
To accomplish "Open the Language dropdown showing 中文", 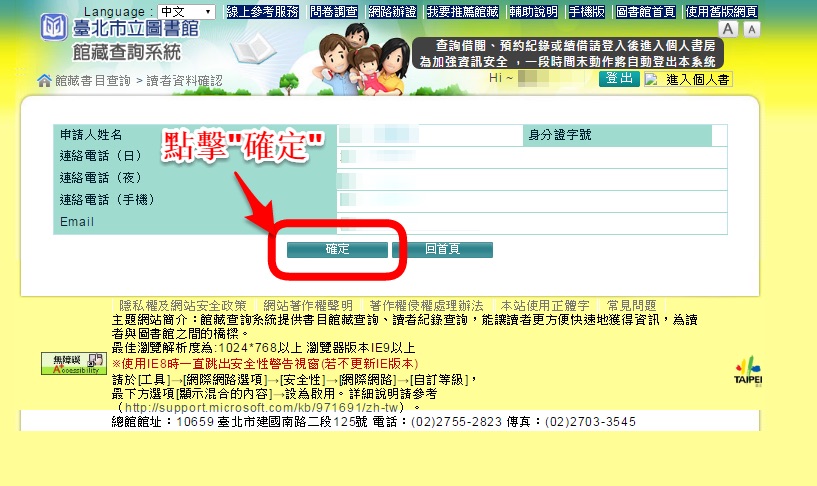I will 186,11.
